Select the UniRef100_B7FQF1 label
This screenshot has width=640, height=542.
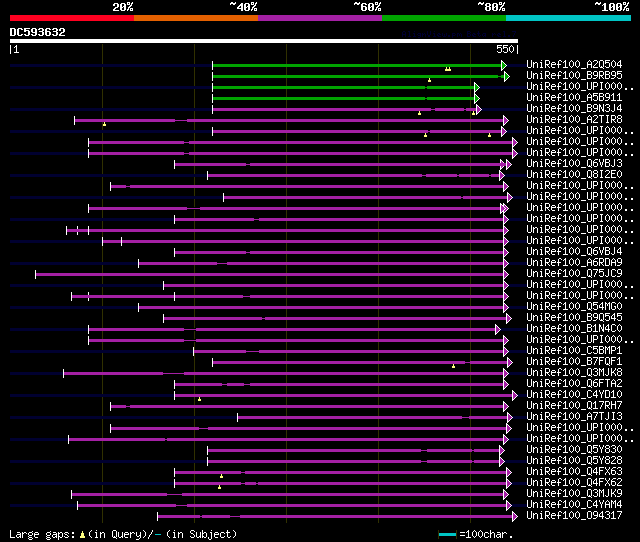coord(574,362)
